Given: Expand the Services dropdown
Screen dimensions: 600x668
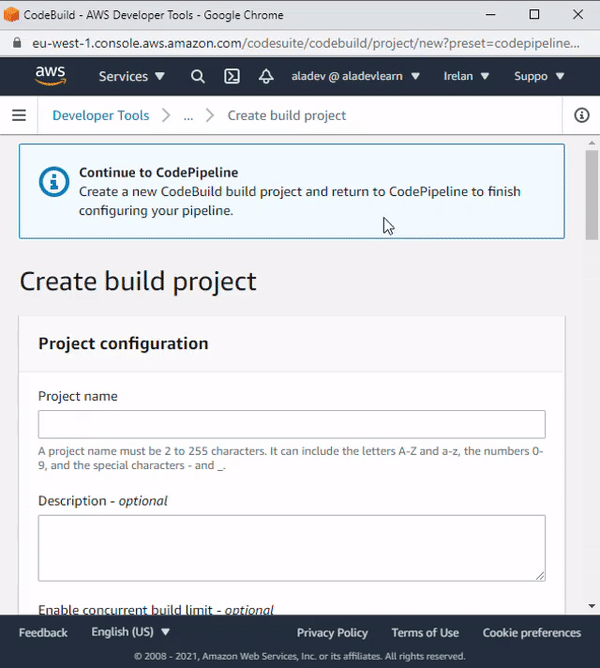Looking at the screenshot, I should (x=132, y=76).
